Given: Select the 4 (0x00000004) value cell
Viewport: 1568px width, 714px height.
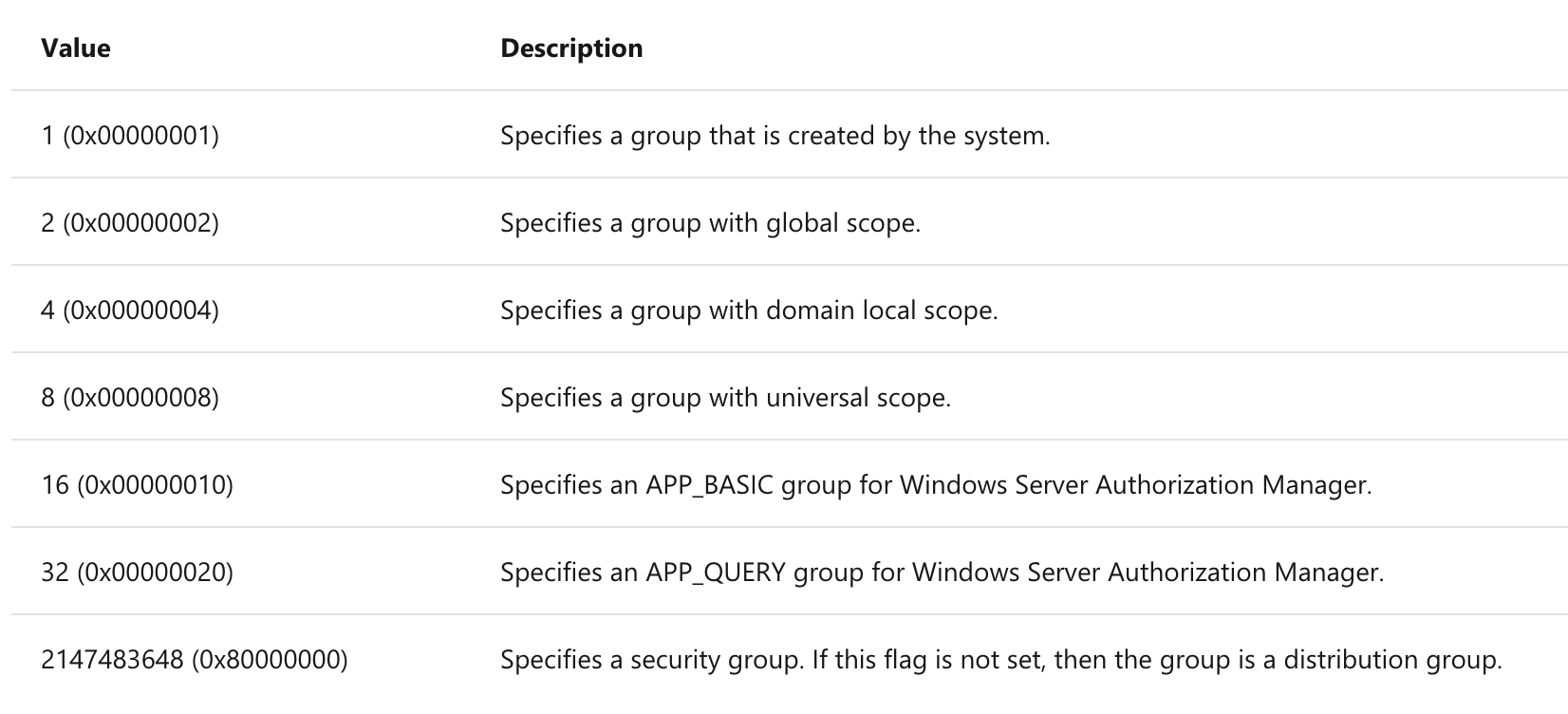Looking at the screenshot, I should coord(130,310).
